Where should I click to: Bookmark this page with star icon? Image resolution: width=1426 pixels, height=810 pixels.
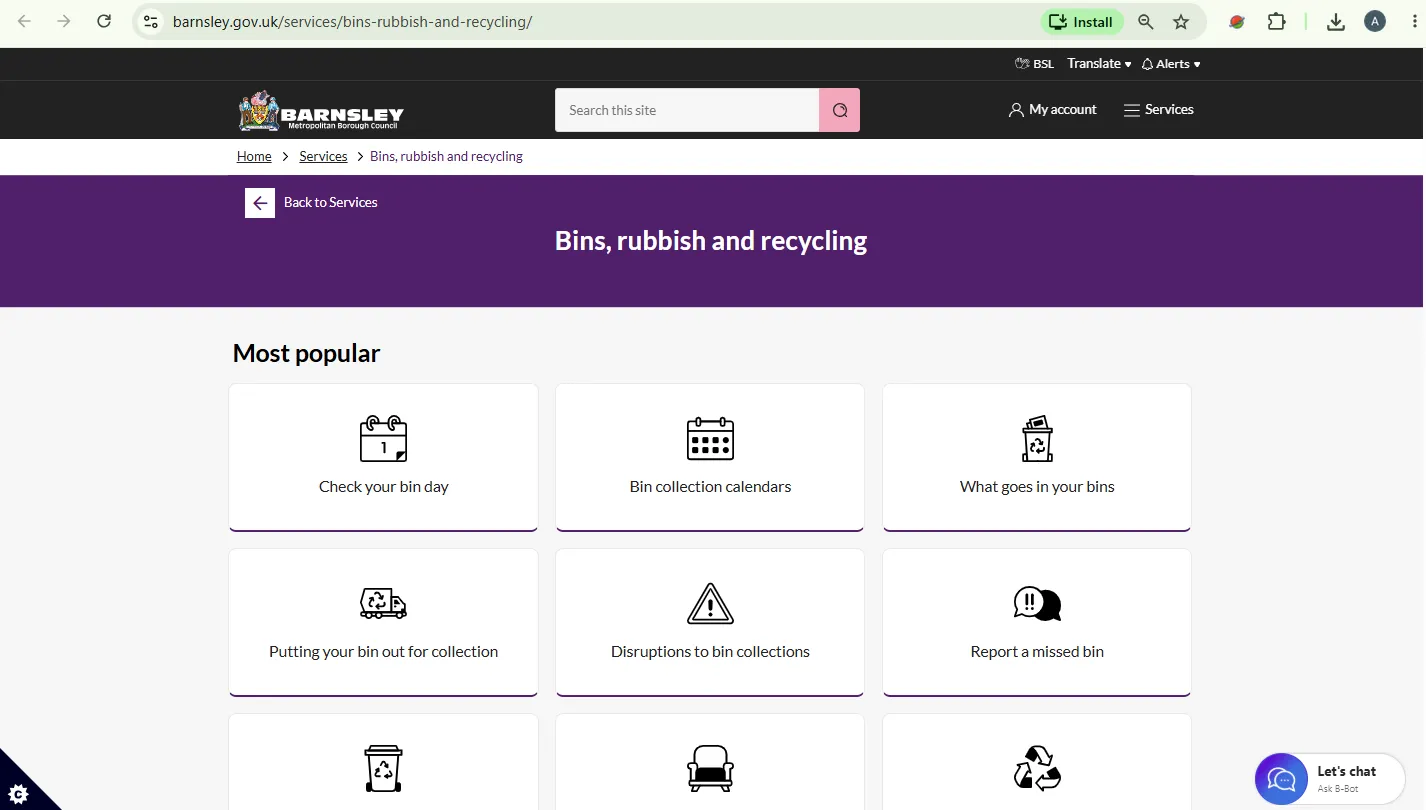click(x=1181, y=21)
